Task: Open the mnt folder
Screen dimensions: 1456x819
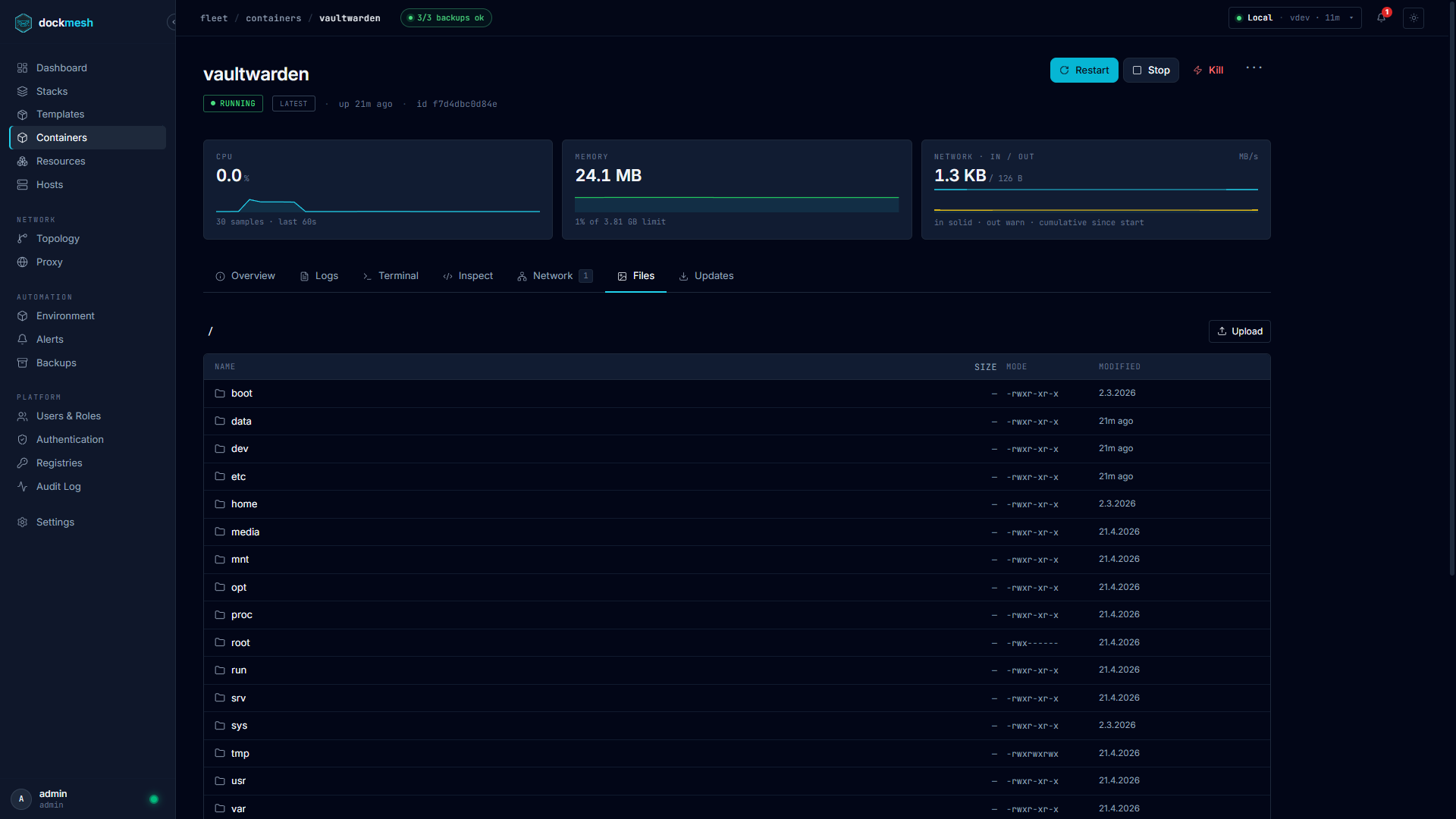Action: (737, 560)
